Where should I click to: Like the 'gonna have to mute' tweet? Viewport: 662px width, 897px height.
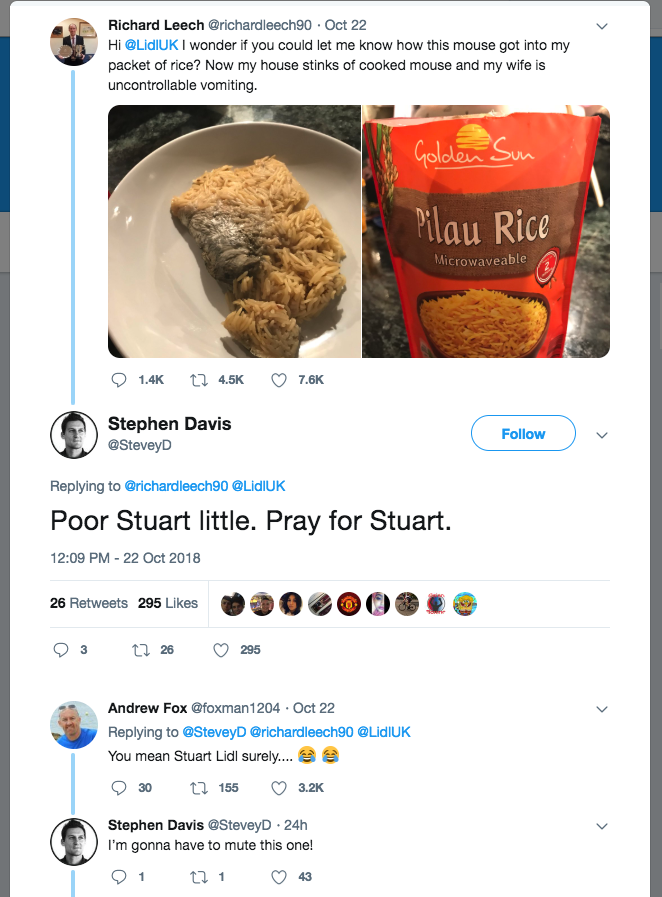(x=279, y=877)
